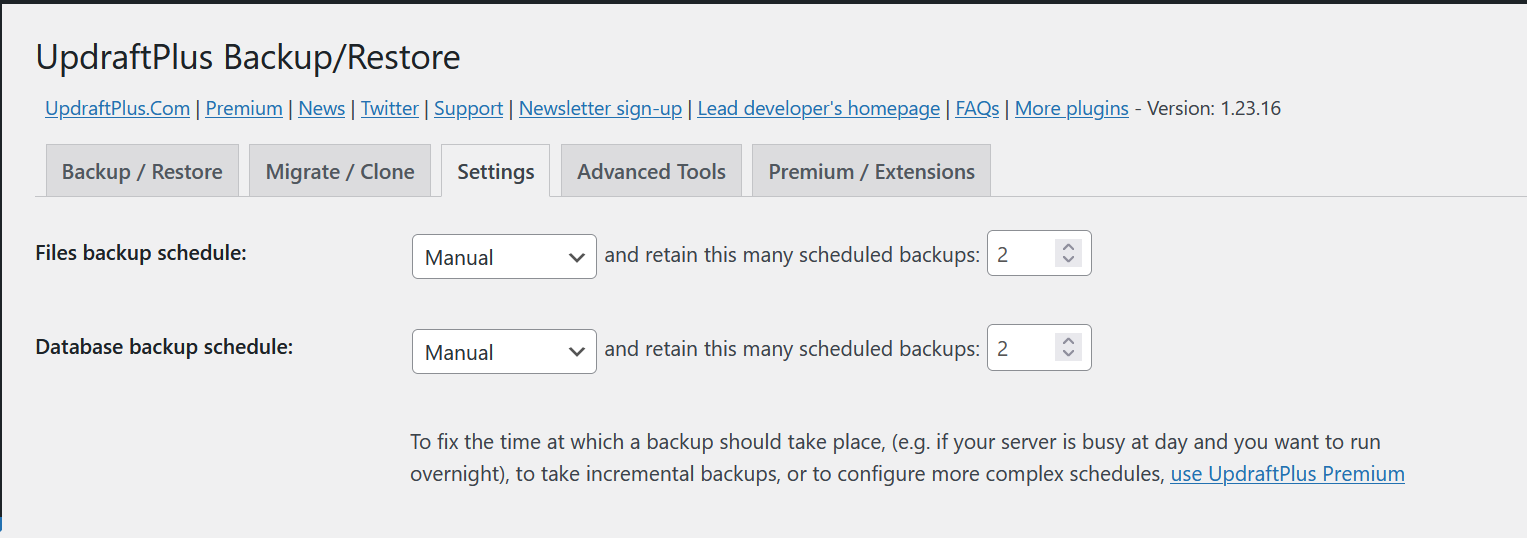This screenshot has height=538, width=1527.
Task: Open the UpdraftPlus.Com link
Action: [117, 108]
